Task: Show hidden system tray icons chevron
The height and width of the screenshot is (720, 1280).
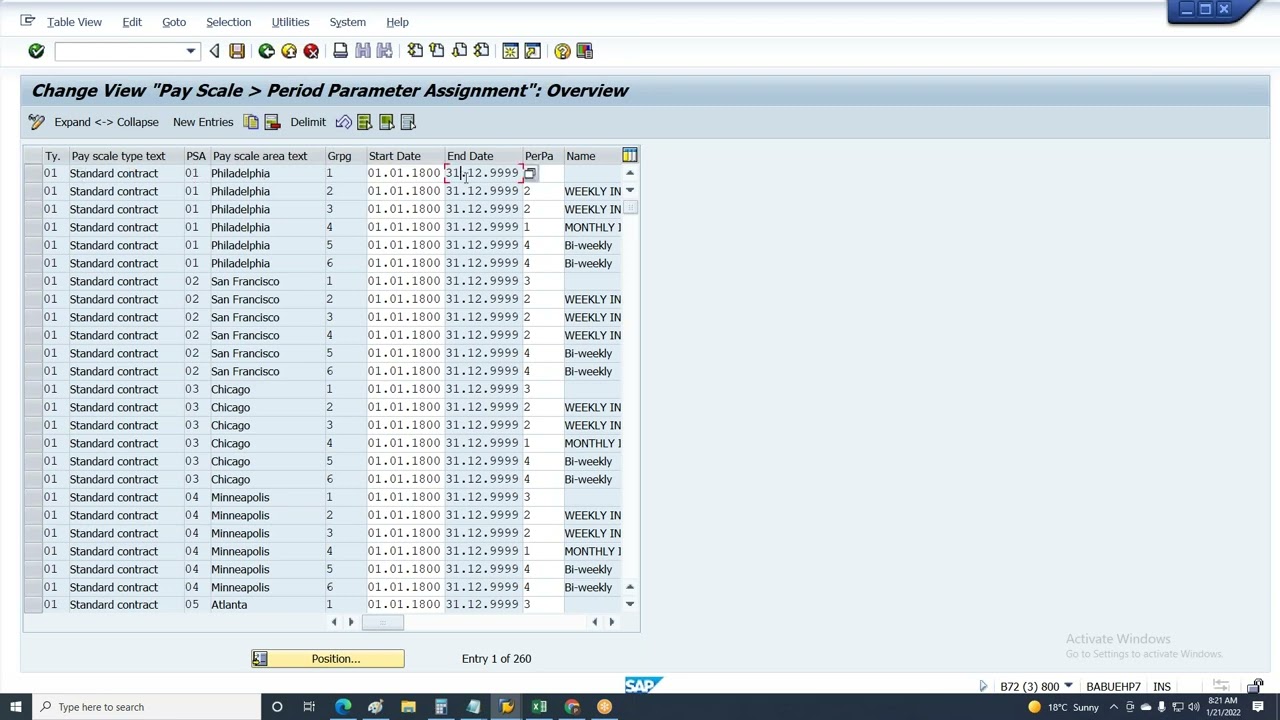Action: click(x=1113, y=707)
